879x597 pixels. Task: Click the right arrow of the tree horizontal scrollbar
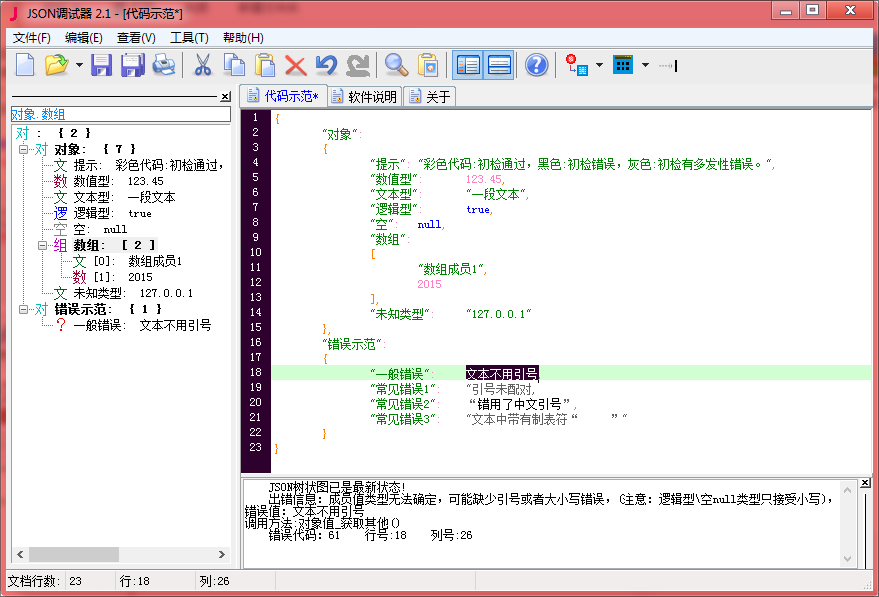(x=222, y=554)
